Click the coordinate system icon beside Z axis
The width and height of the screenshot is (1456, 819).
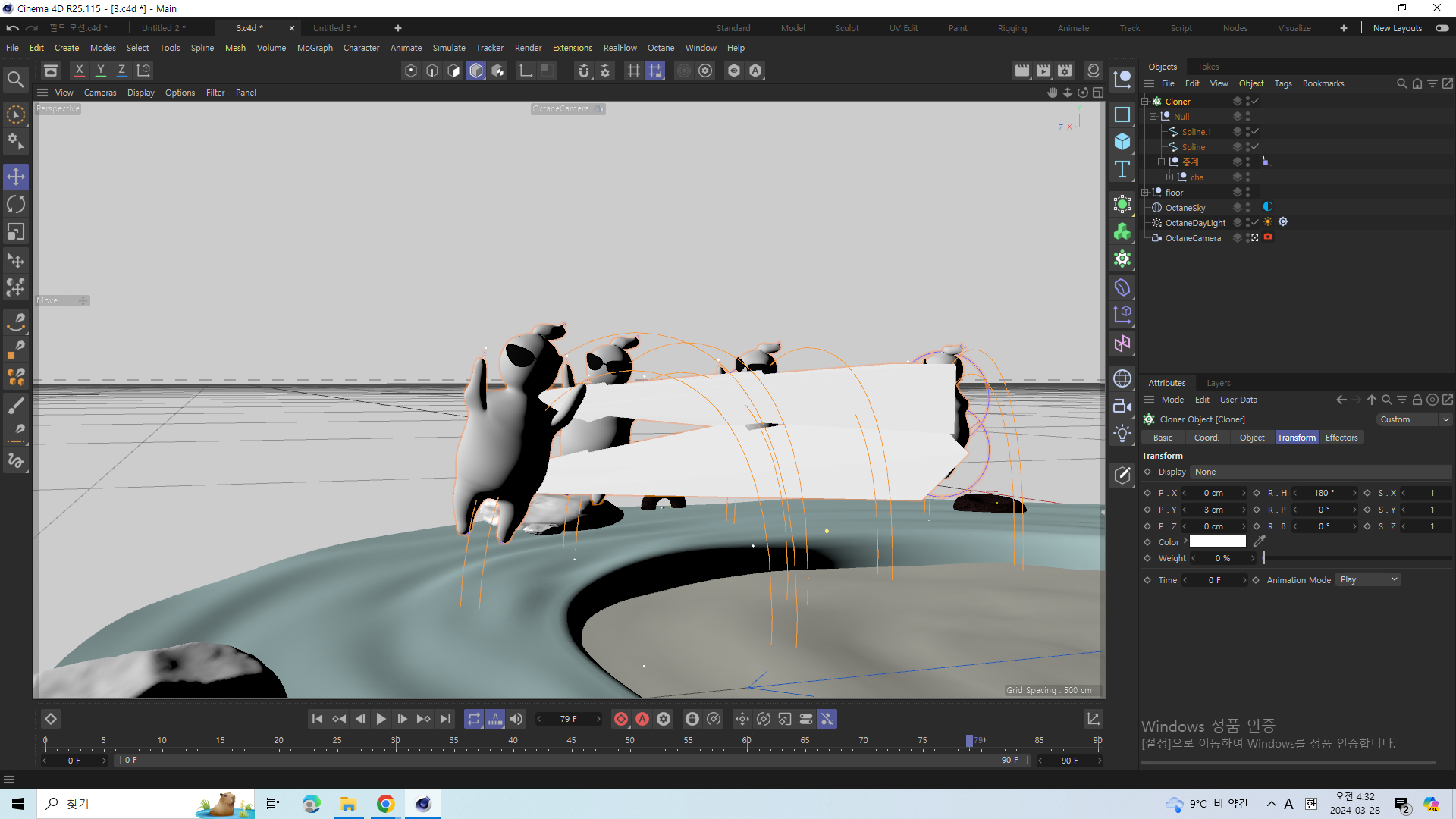coord(143,71)
